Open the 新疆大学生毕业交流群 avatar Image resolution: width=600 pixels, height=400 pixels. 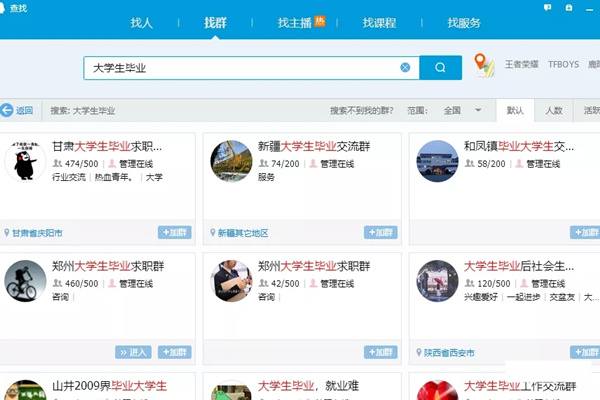point(230,161)
